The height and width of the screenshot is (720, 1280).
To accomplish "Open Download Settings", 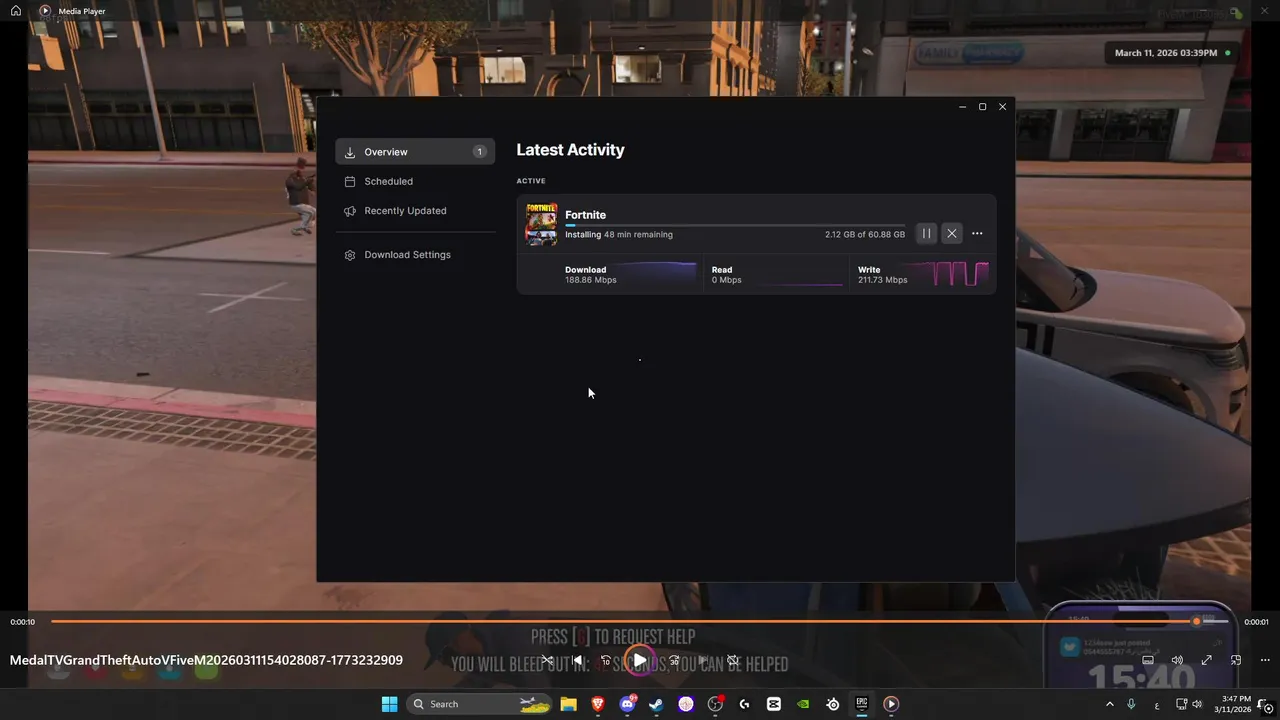I will 415,255.
